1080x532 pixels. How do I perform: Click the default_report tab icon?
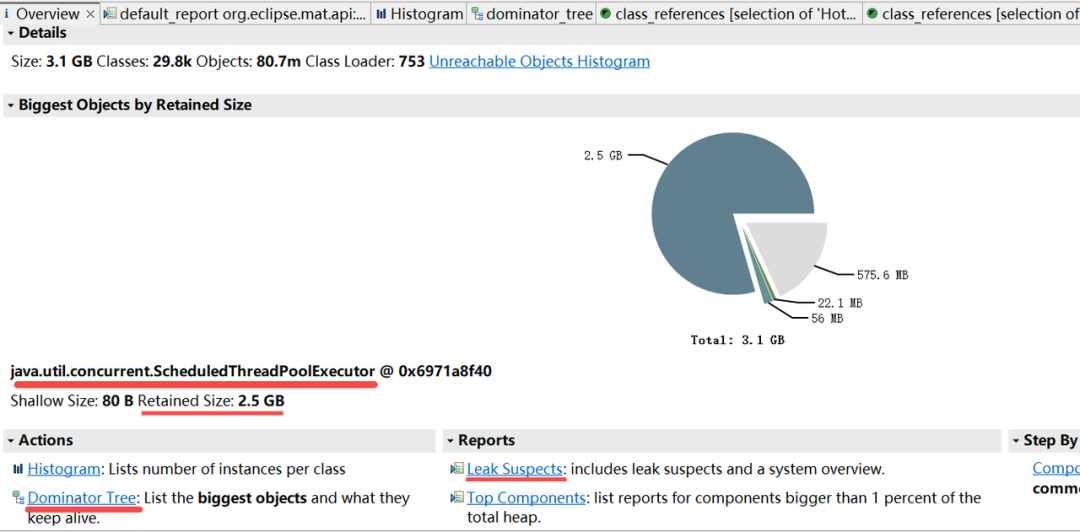[110, 14]
